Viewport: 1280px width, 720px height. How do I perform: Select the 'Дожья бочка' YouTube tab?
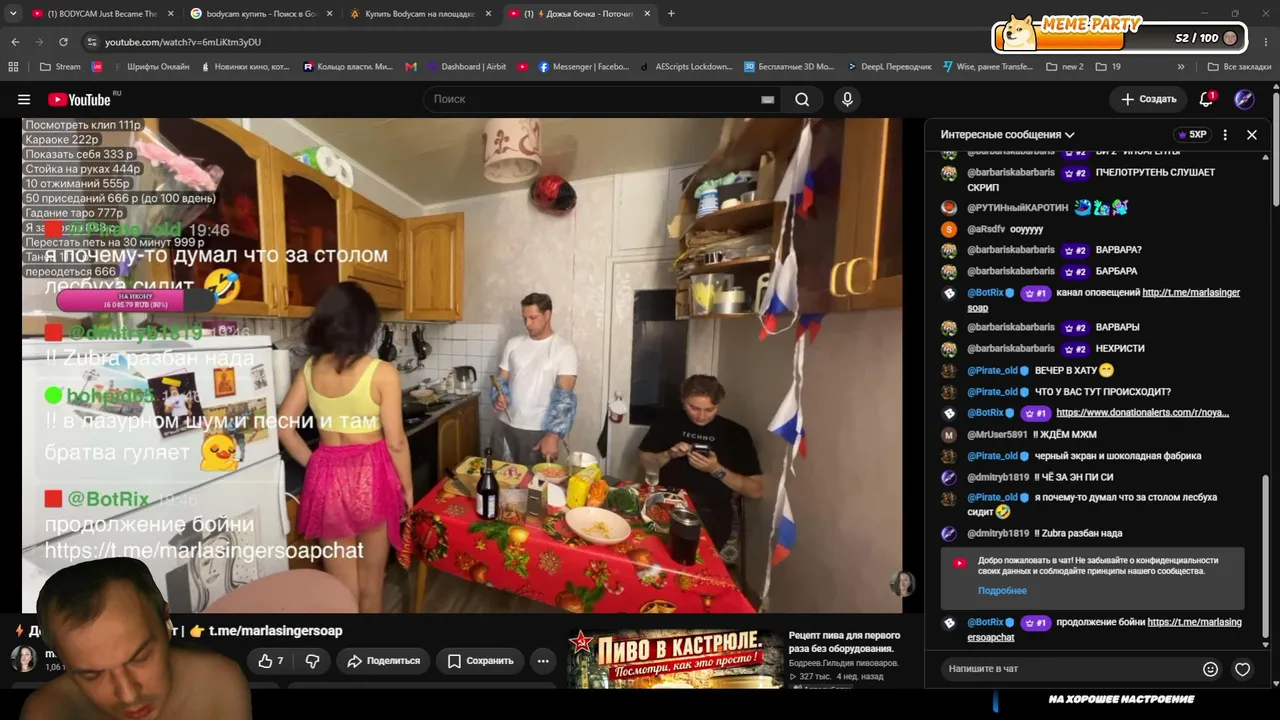pos(580,14)
